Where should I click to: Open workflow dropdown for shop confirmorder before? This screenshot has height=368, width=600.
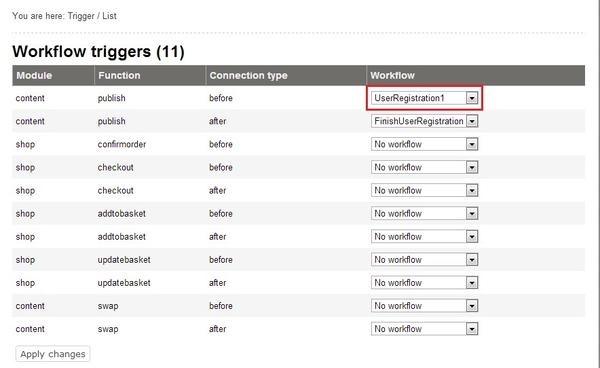[x=424, y=144]
